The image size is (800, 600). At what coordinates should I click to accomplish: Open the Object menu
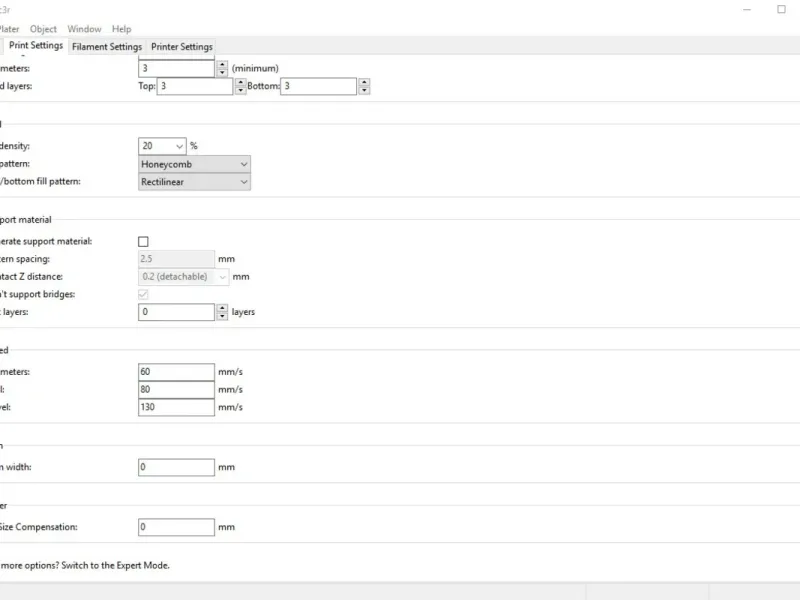coord(43,29)
